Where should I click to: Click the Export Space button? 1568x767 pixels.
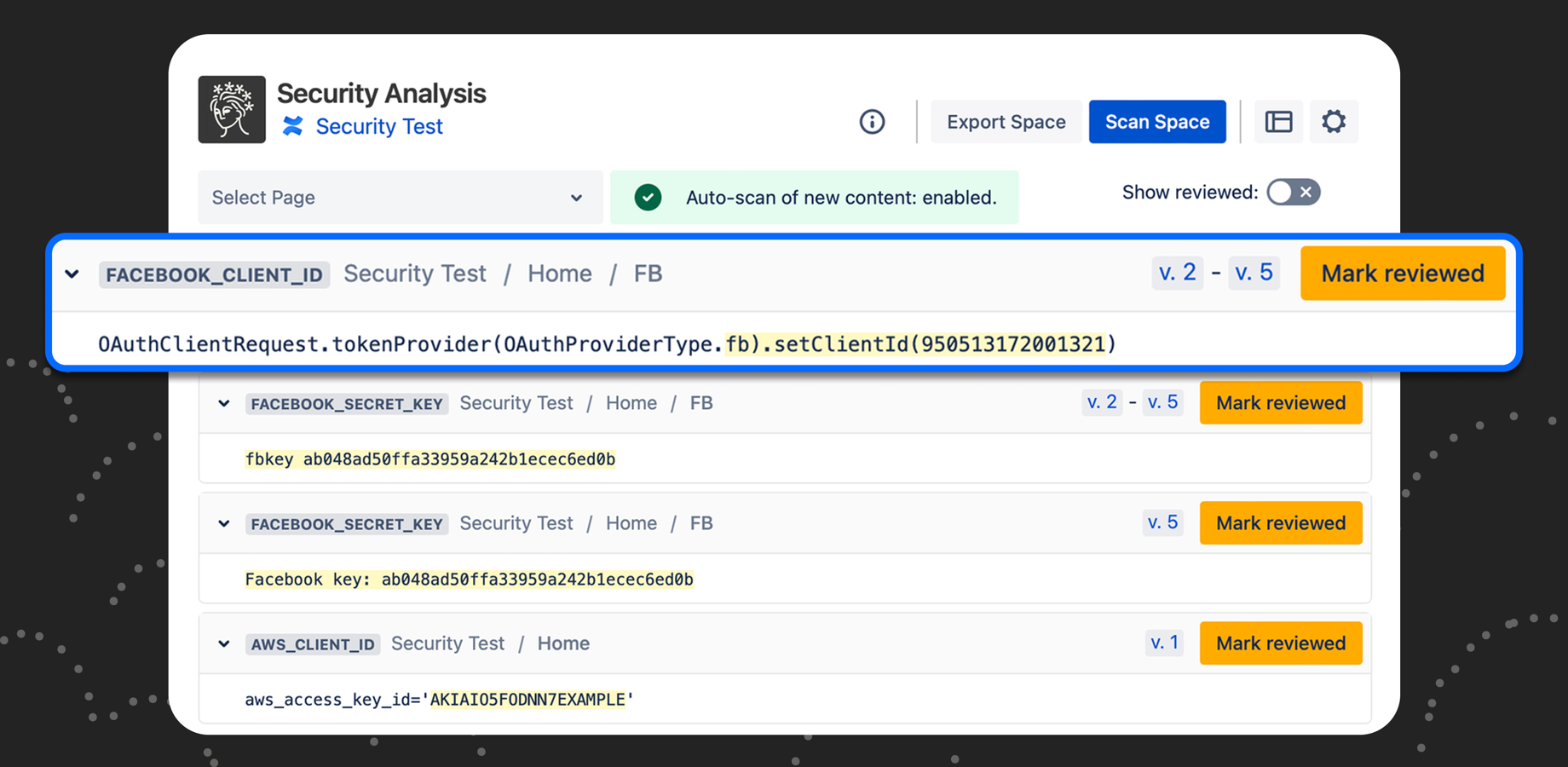1006,122
